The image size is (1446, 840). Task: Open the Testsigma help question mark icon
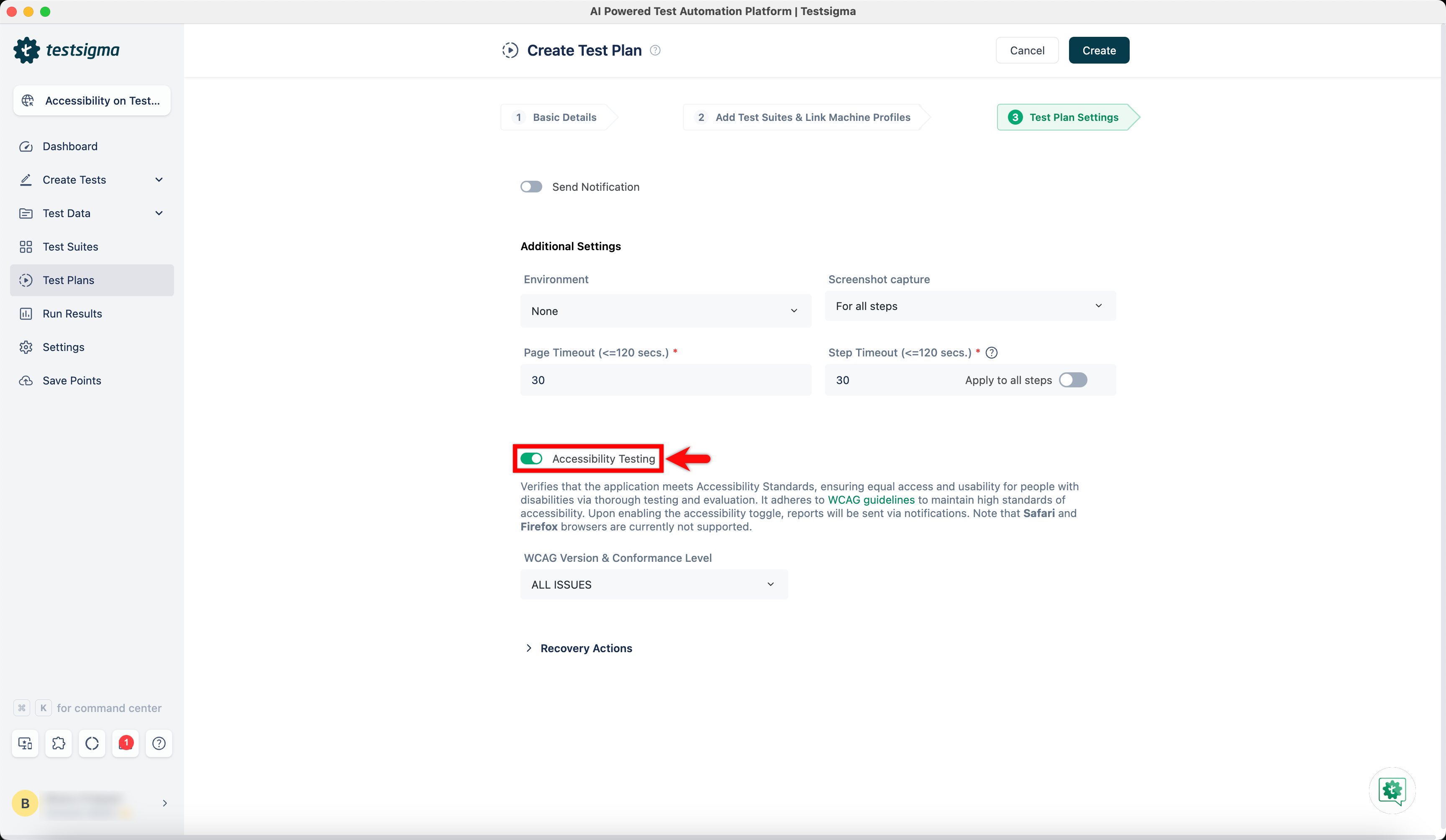click(159, 743)
